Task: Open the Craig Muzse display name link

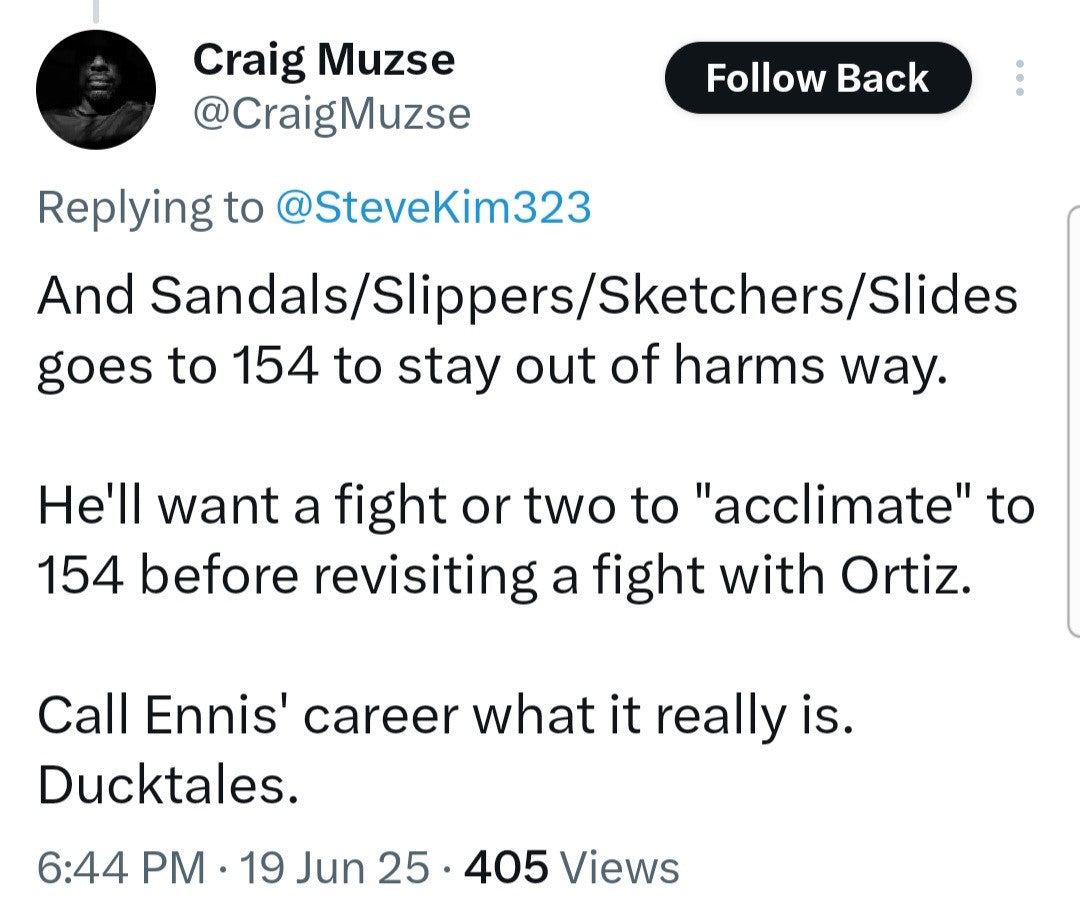Action: 323,61
